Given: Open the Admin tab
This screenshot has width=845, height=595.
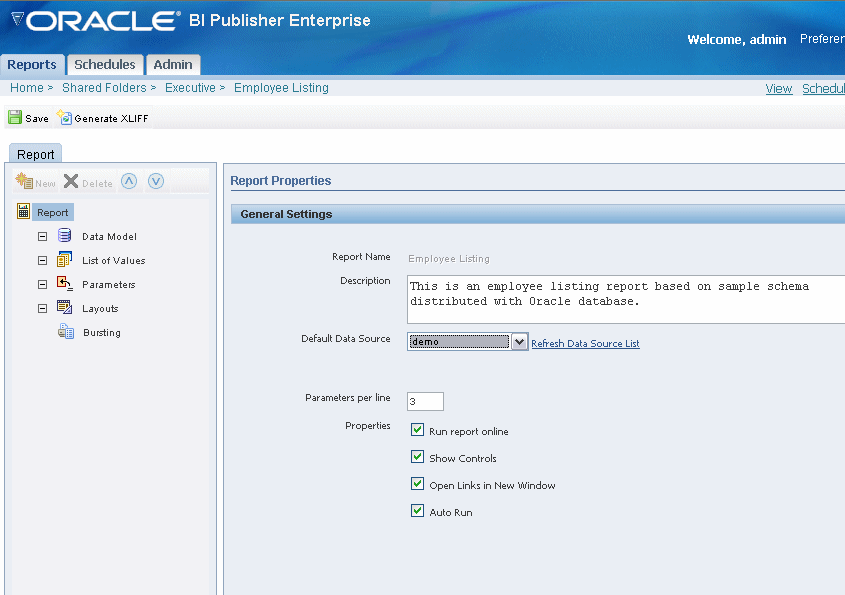Looking at the screenshot, I should point(173,65).
